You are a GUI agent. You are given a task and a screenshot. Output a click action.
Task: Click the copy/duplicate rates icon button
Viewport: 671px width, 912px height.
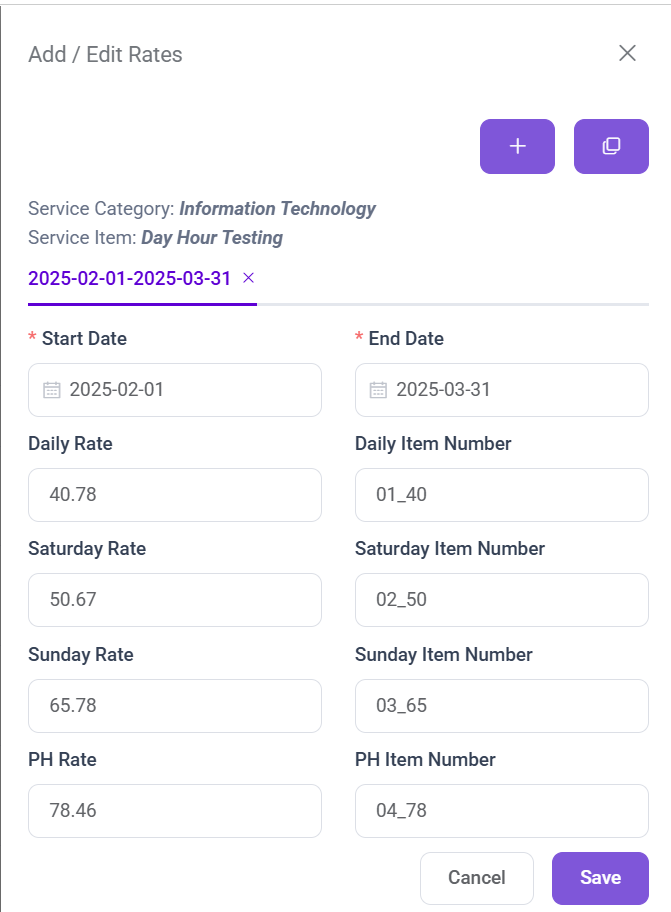pos(611,147)
